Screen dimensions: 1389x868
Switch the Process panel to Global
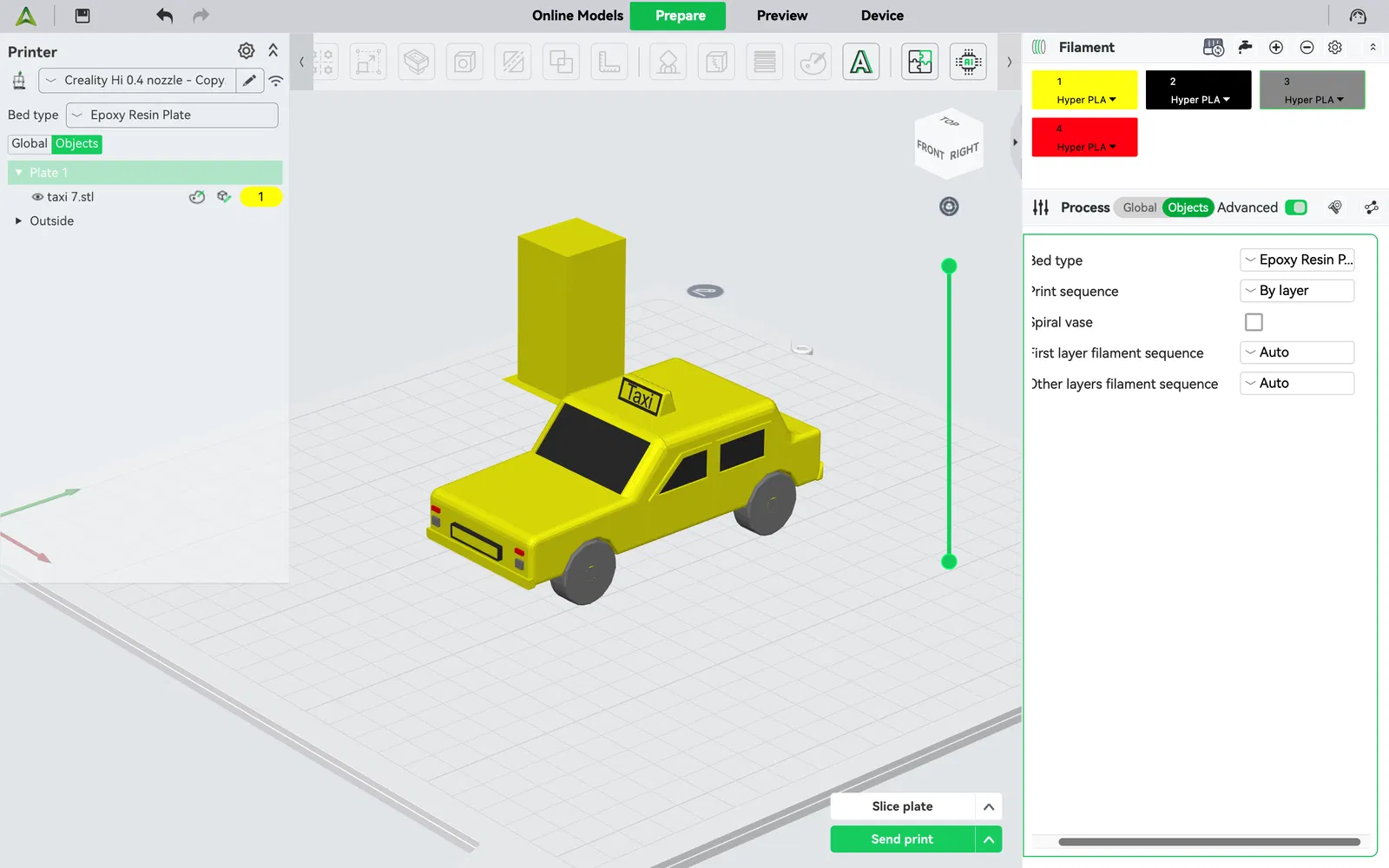tap(1139, 207)
